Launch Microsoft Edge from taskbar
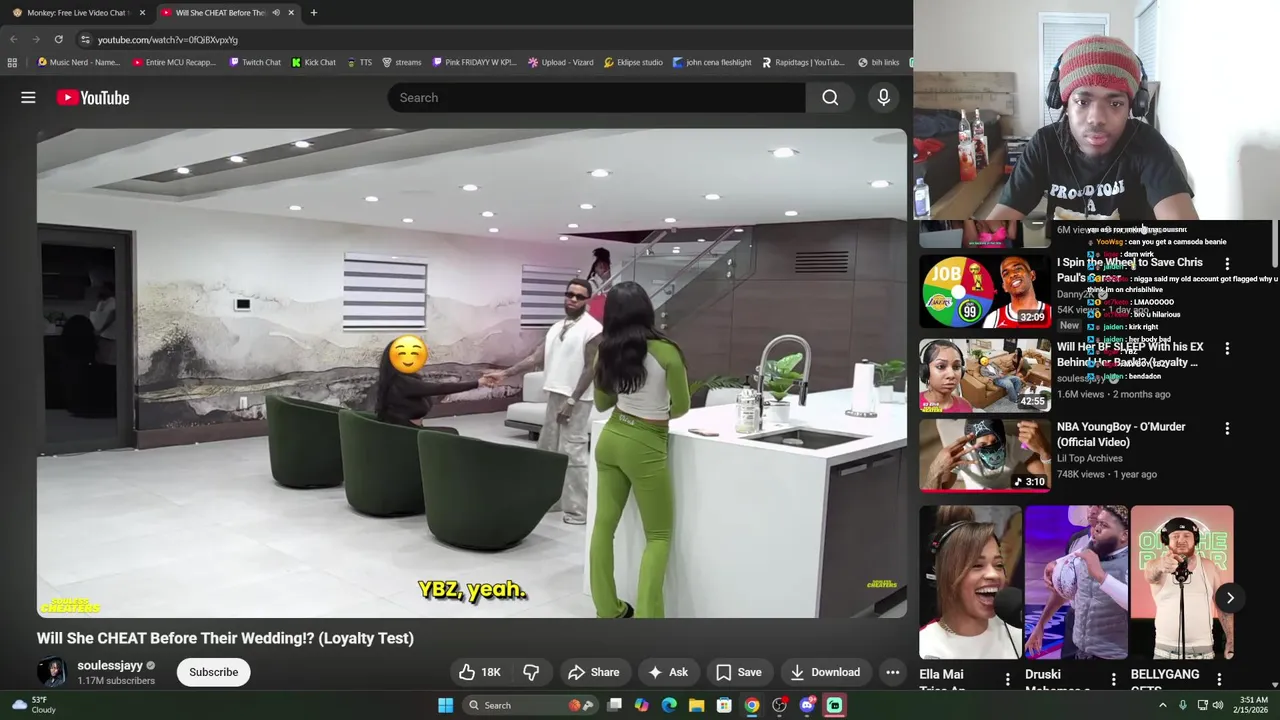Image resolution: width=1280 pixels, height=720 pixels. 669,705
